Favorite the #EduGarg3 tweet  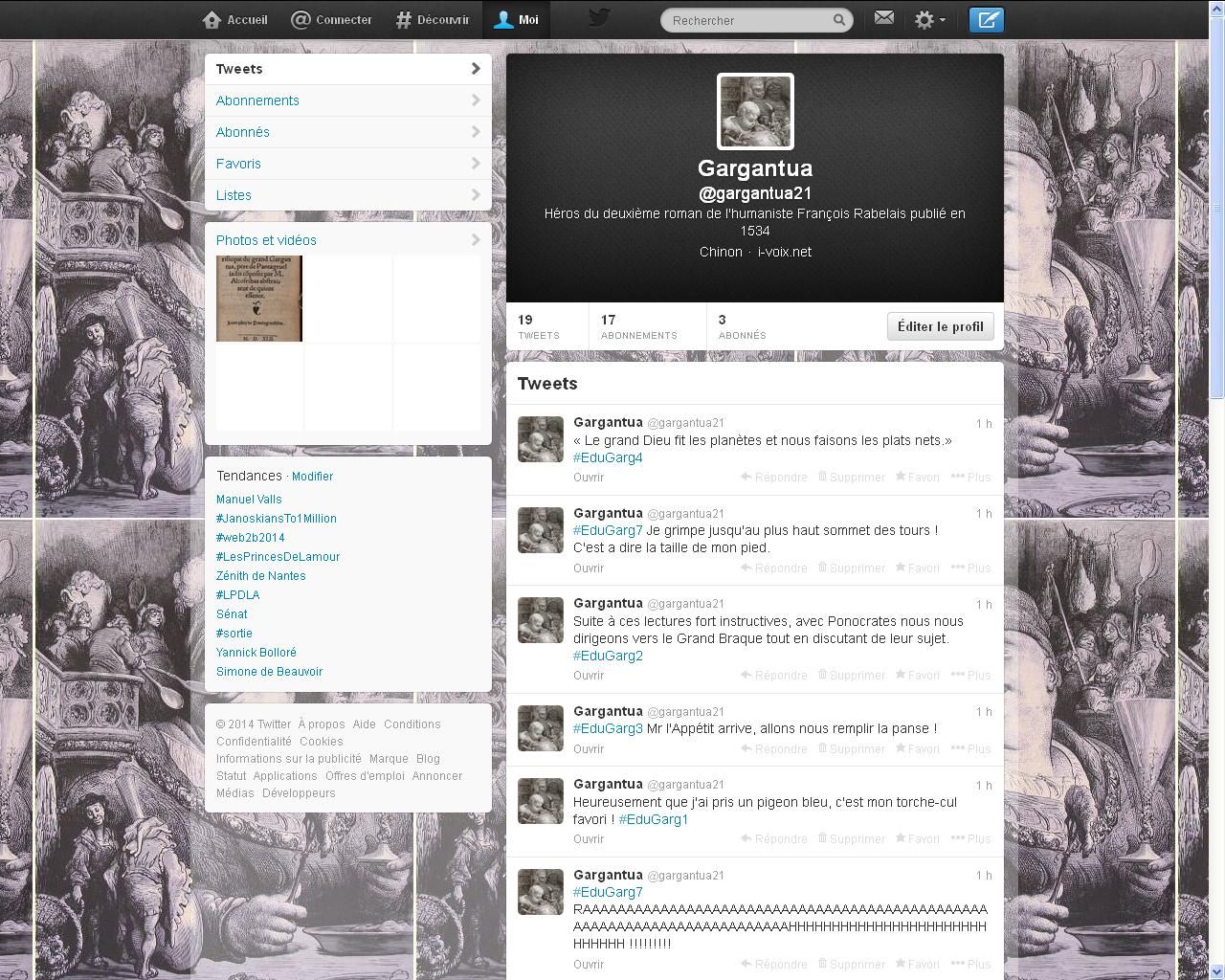(x=917, y=748)
